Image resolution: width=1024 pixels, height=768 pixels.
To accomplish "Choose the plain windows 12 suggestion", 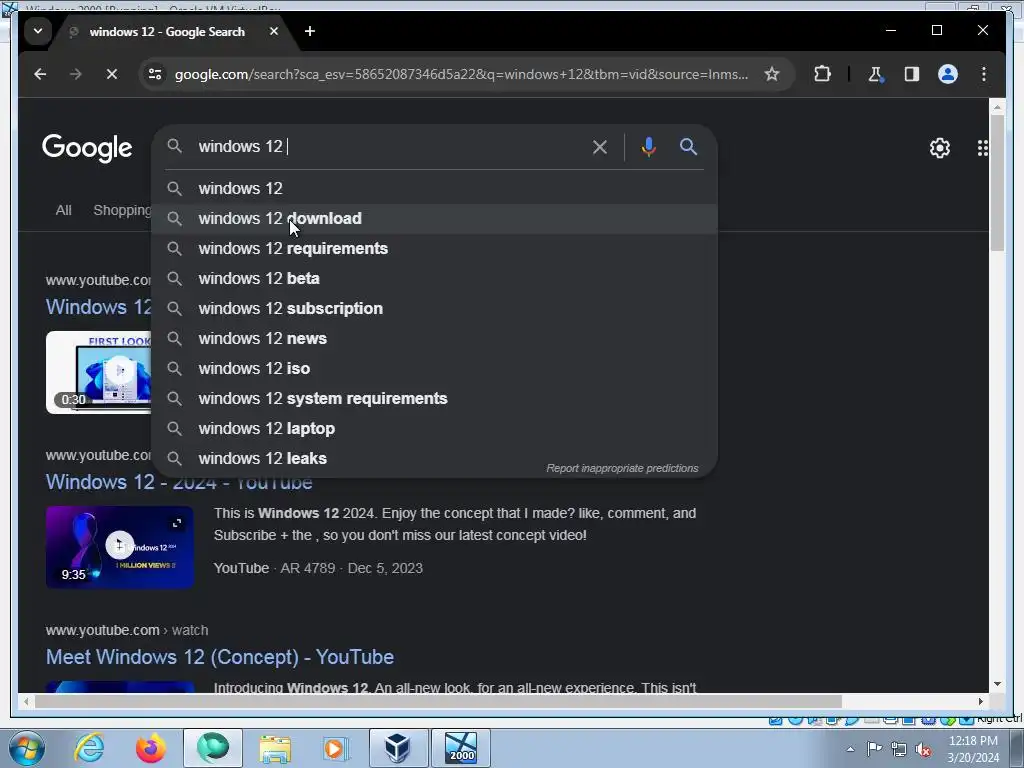I will click(x=434, y=188).
